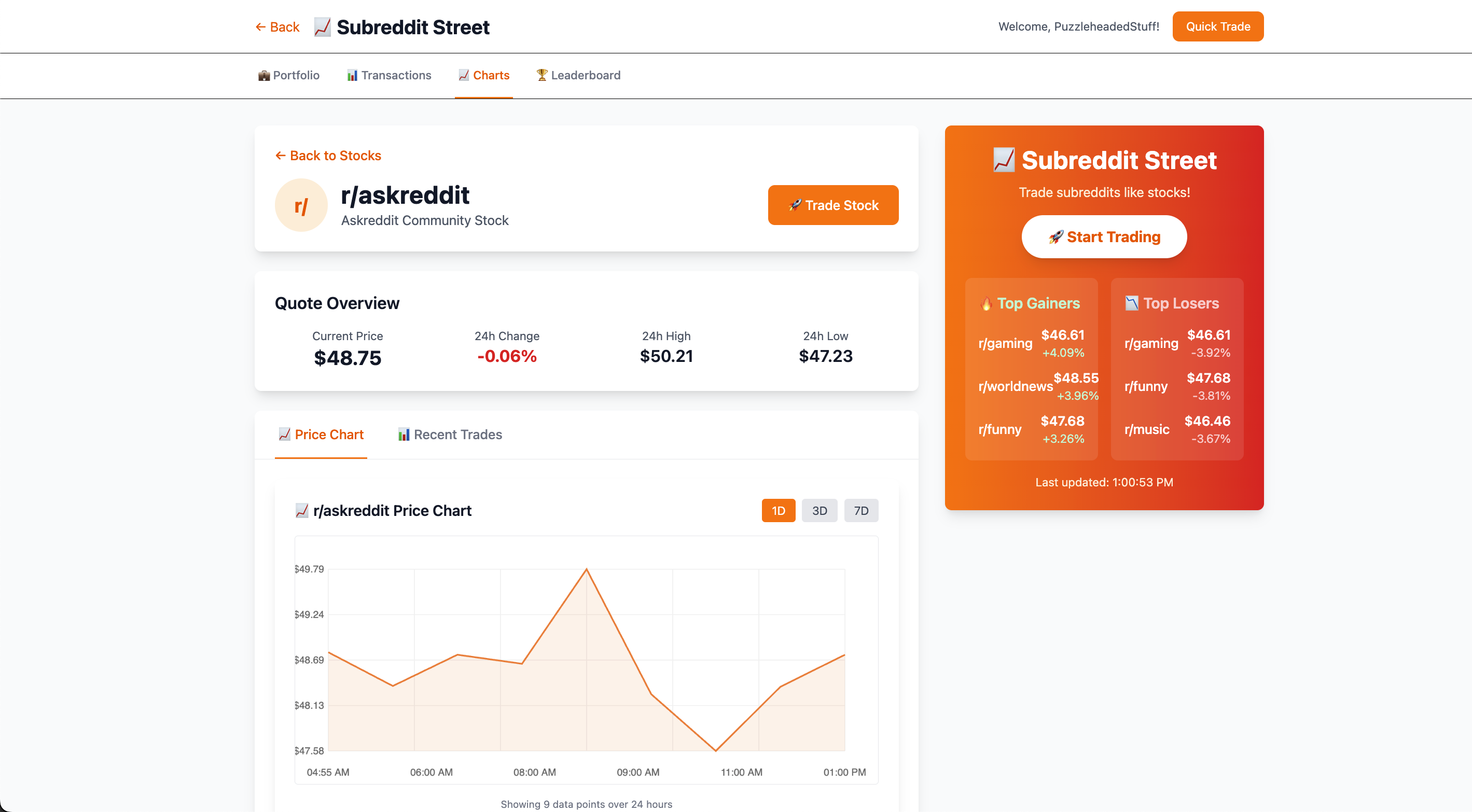Screen dimensions: 1472x812
Task: Select the Price Chart tab
Action: click(x=321, y=435)
